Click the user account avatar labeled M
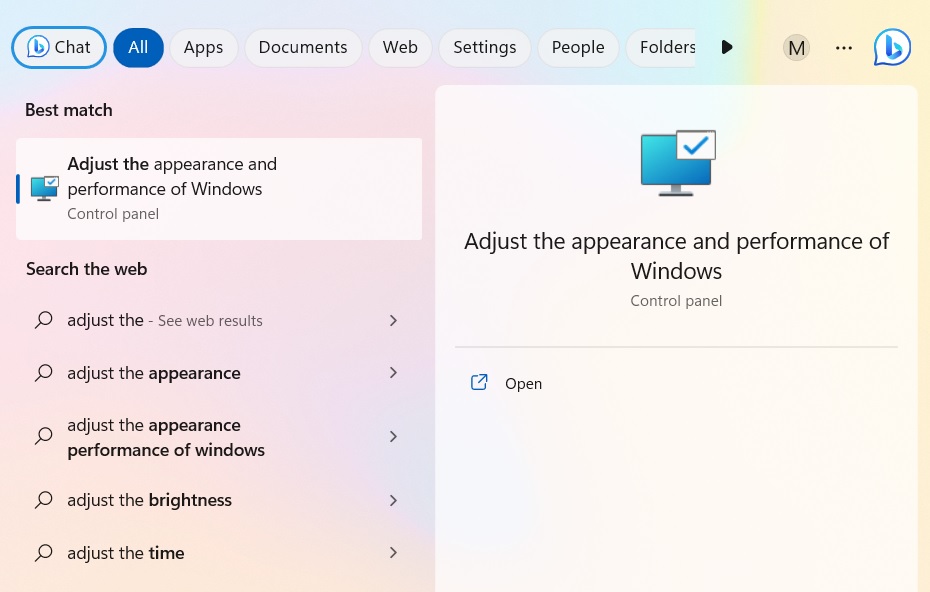The height and width of the screenshot is (592, 930). [796, 47]
